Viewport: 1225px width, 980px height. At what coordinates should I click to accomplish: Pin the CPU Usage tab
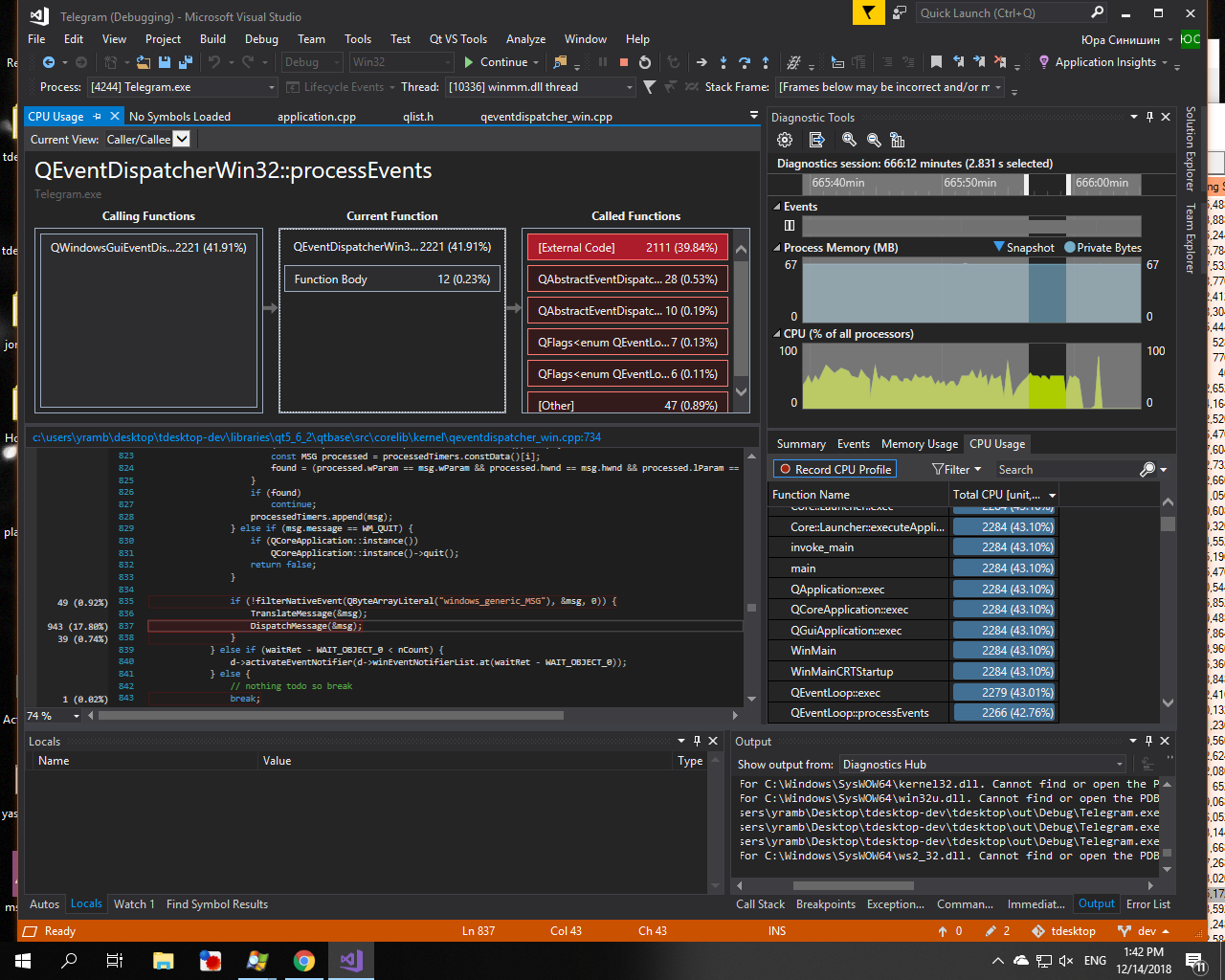tap(96, 116)
